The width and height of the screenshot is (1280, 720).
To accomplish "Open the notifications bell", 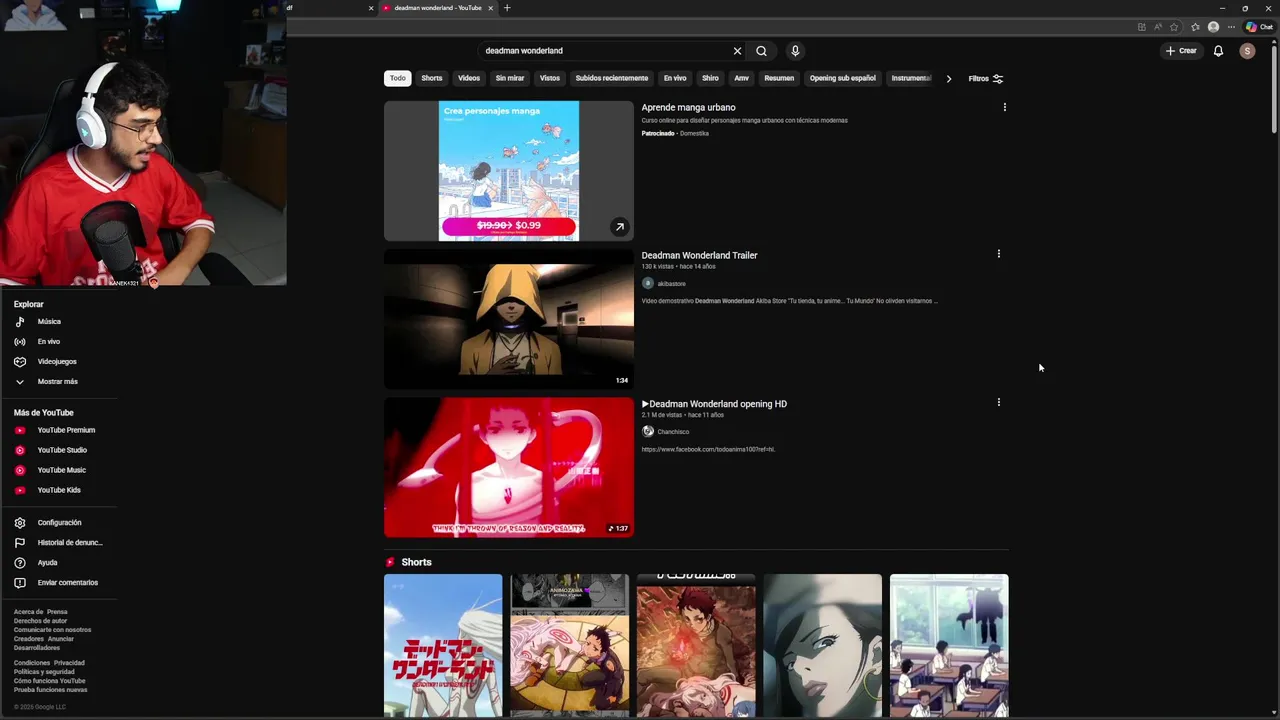I will click(x=1218, y=51).
